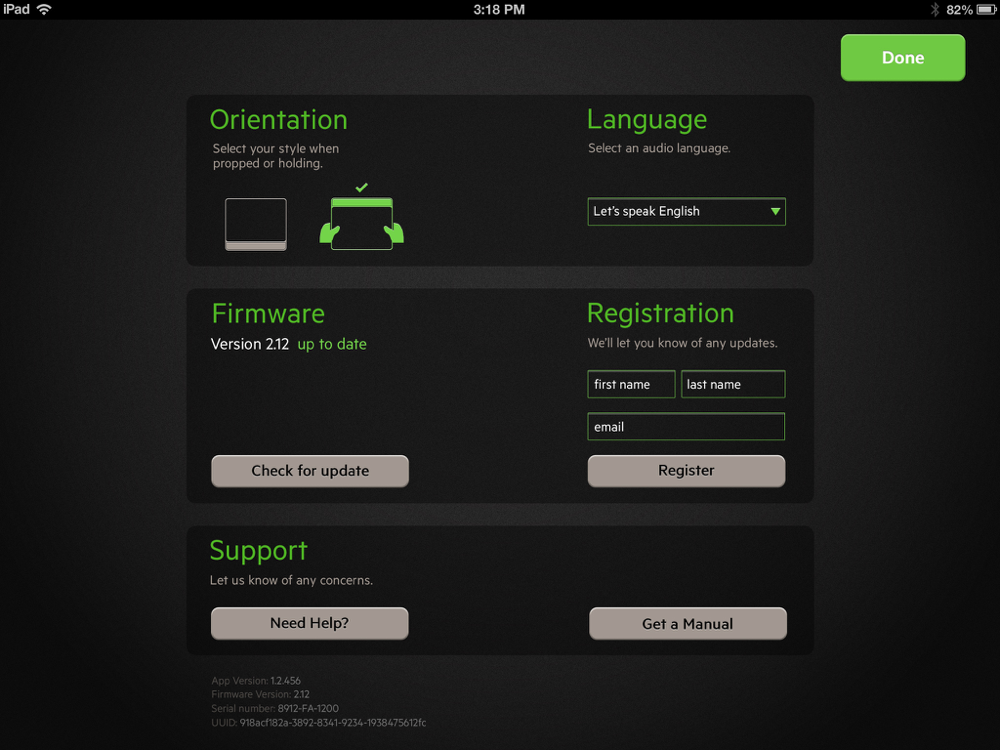Click the Firmware heading
1000x750 pixels.
tap(268, 314)
